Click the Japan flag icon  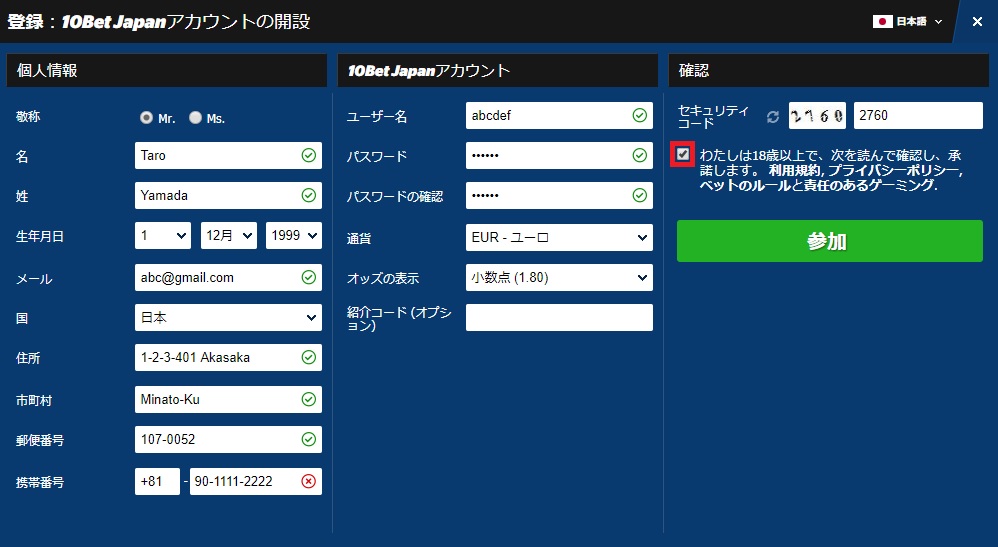point(882,22)
